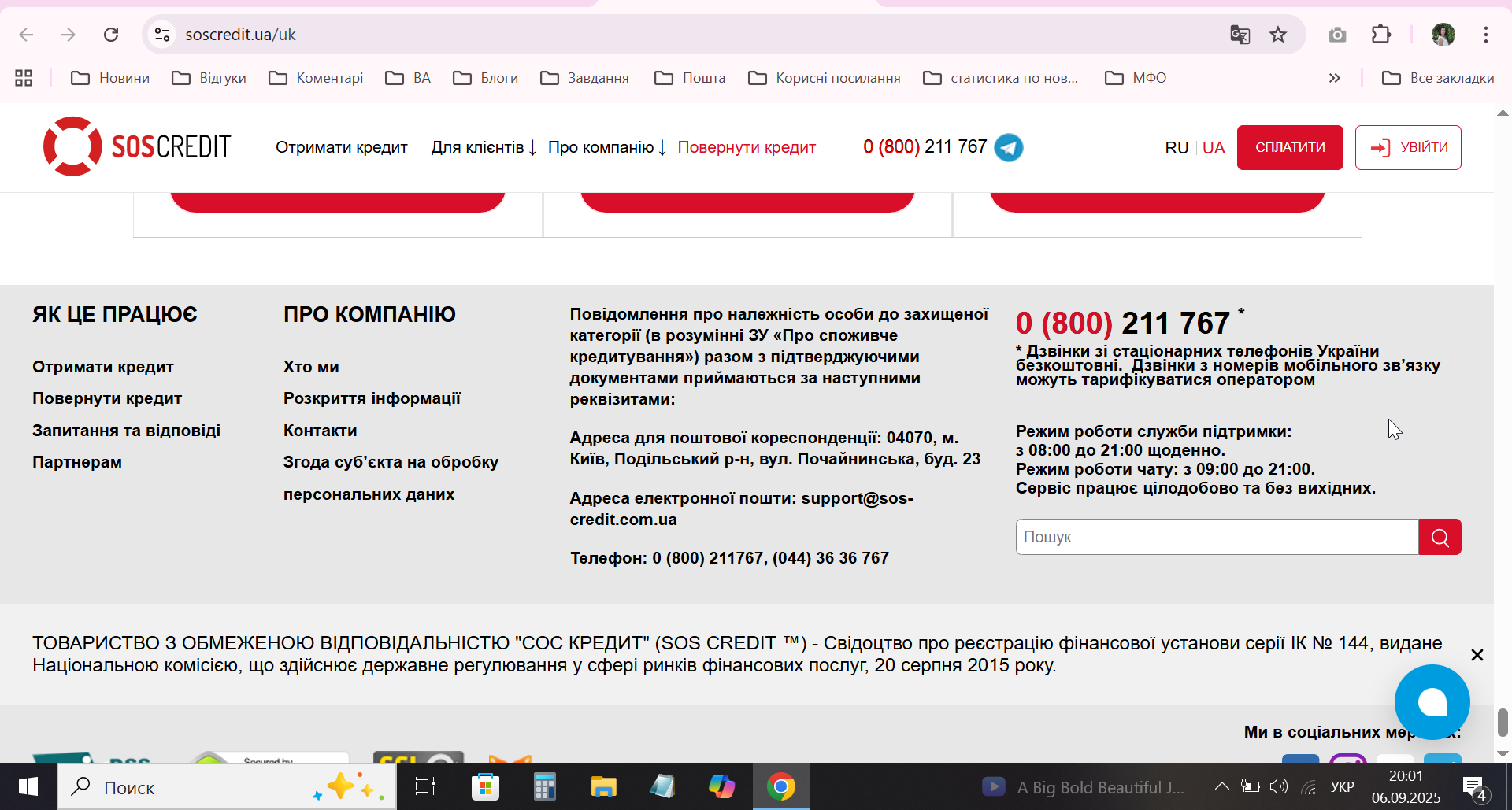Show more bookmarks with the chevron
Viewport: 1512px width, 810px height.
[1334, 78]
